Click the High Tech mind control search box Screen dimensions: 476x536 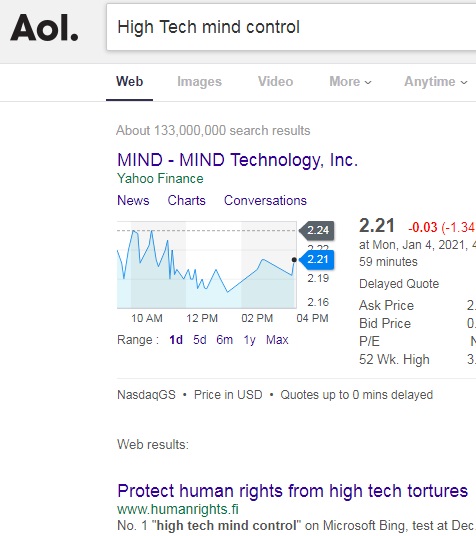[x=291, y=27]
